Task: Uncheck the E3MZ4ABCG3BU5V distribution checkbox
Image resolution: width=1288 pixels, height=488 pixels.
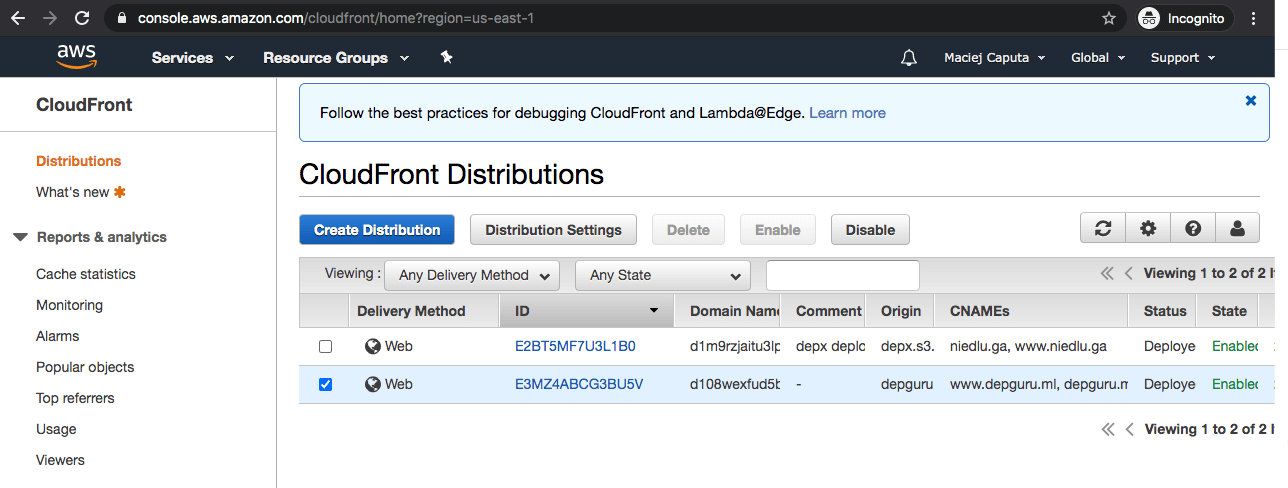Action: coord(325,384)
